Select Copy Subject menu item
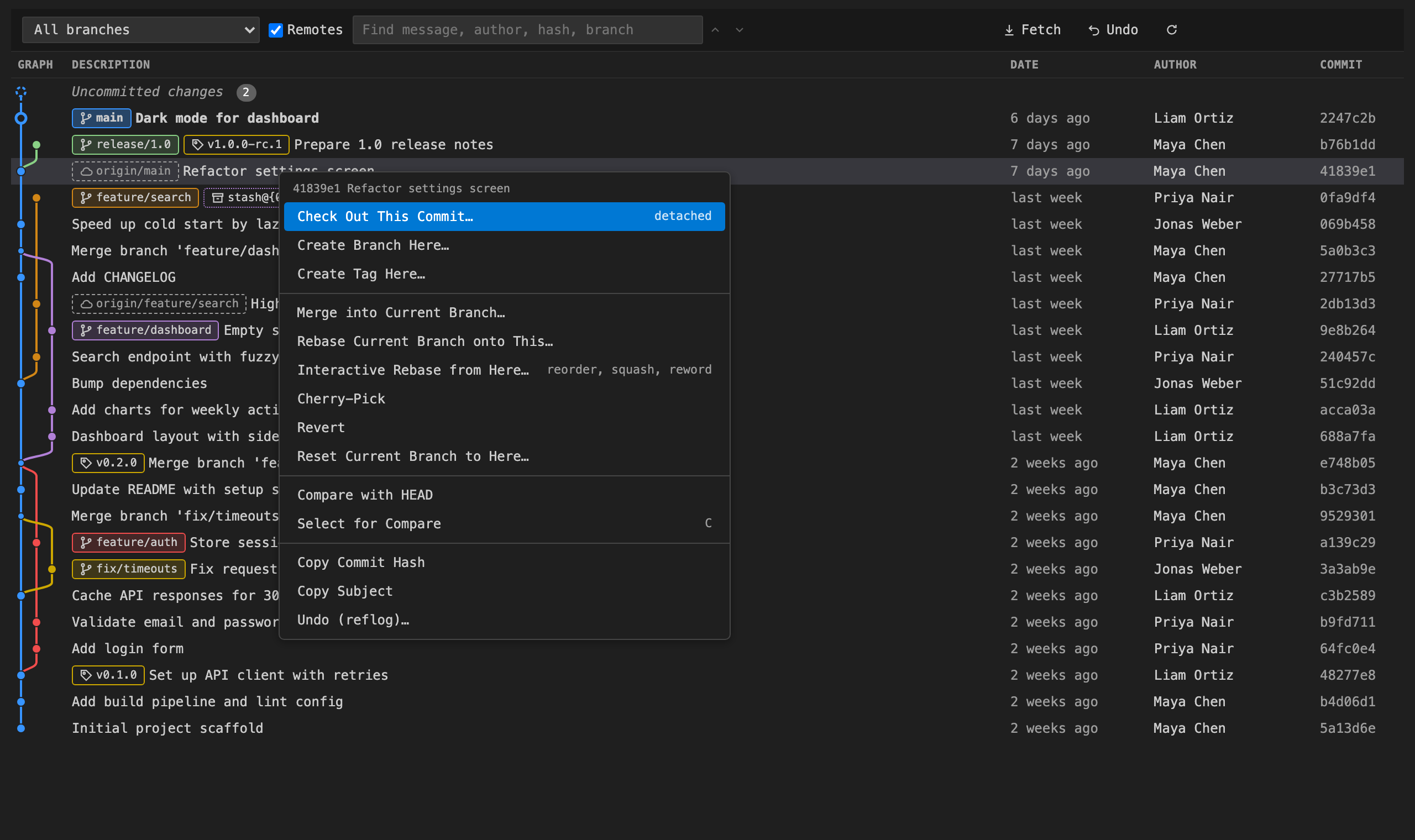This screenshot has width=1415, height=840. [x=504, y=591]
